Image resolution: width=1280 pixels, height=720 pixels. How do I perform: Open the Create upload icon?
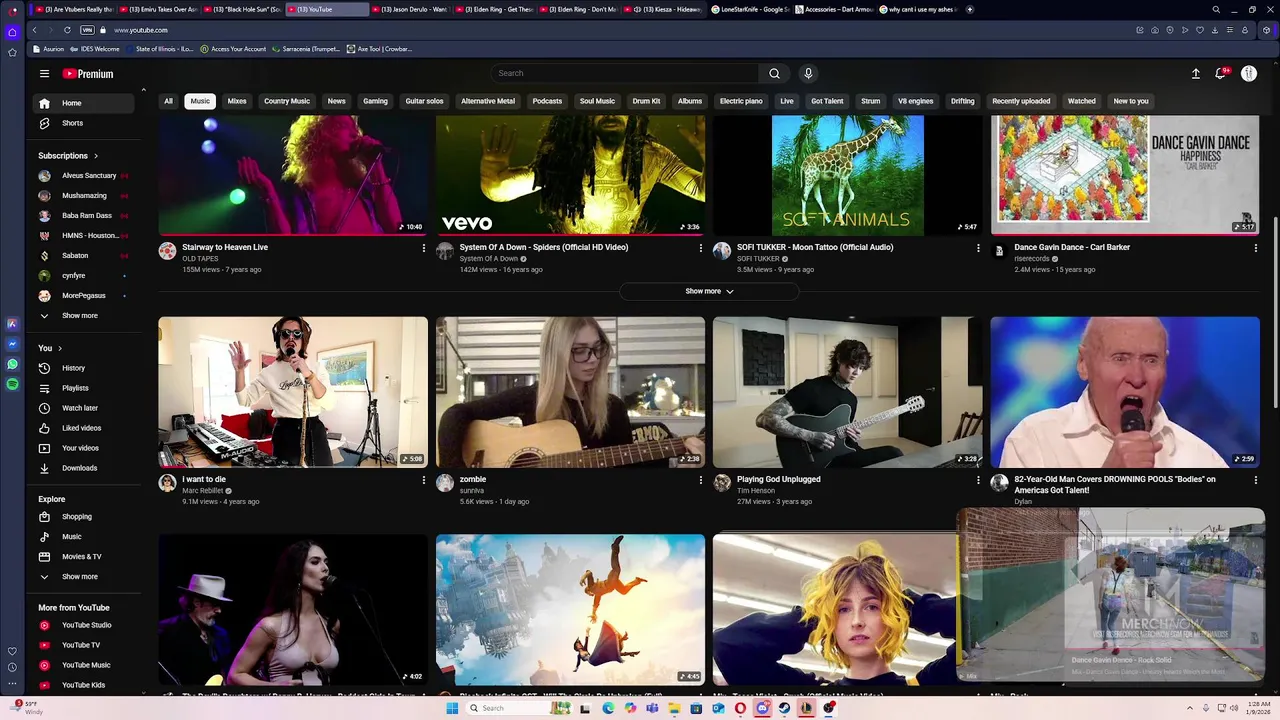click(1195, 74)
